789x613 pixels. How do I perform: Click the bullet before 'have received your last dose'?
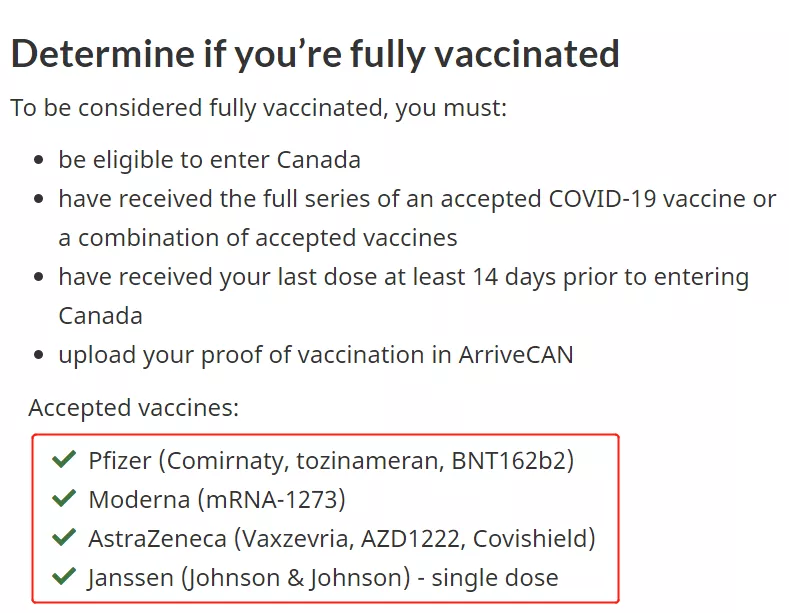click(39, 277)
